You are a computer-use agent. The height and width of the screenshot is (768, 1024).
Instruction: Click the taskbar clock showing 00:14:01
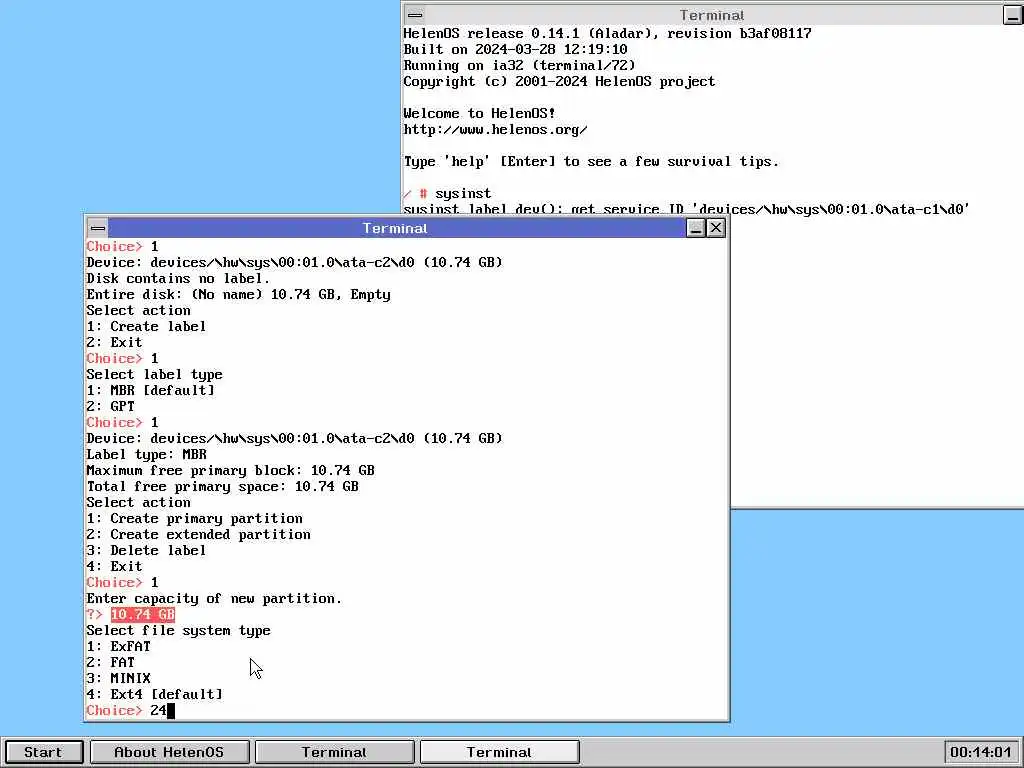click(981, 752)
